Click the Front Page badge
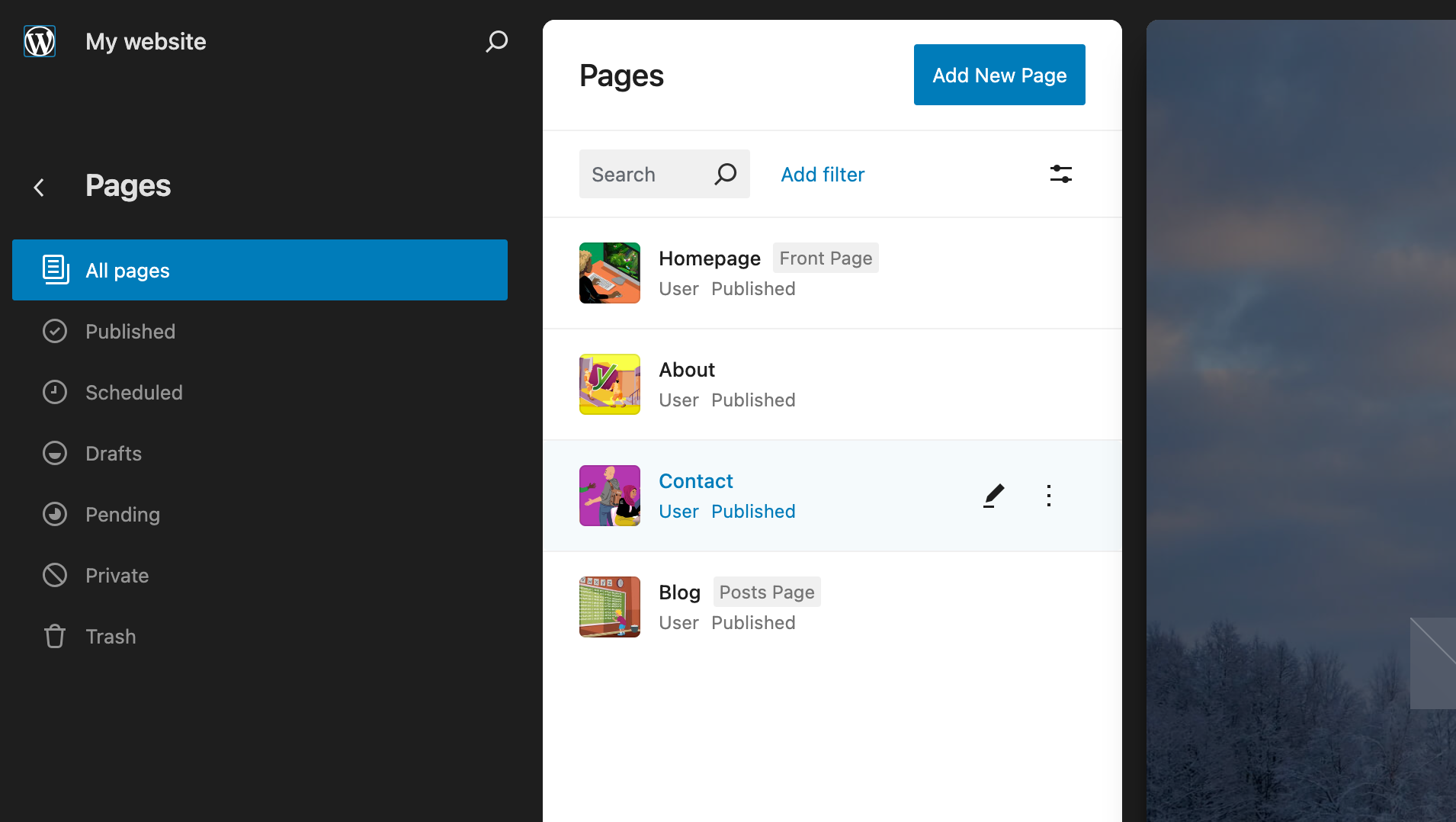This screenshot has width=1456, height=822. [x=826, y=258]
